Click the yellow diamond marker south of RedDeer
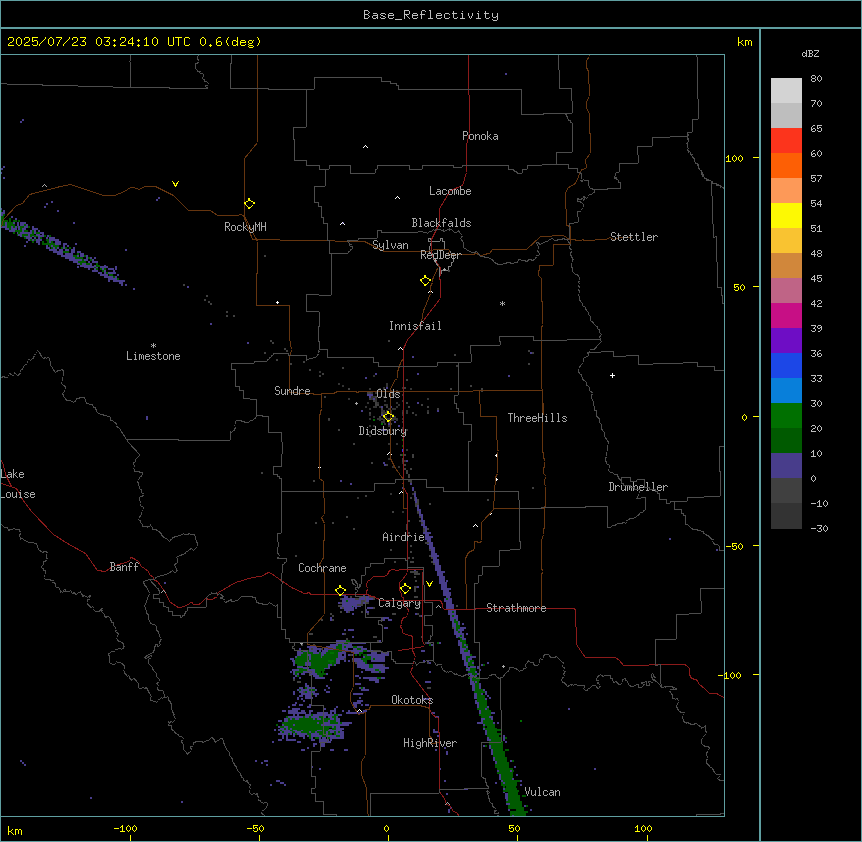 [x=425, y=280]
